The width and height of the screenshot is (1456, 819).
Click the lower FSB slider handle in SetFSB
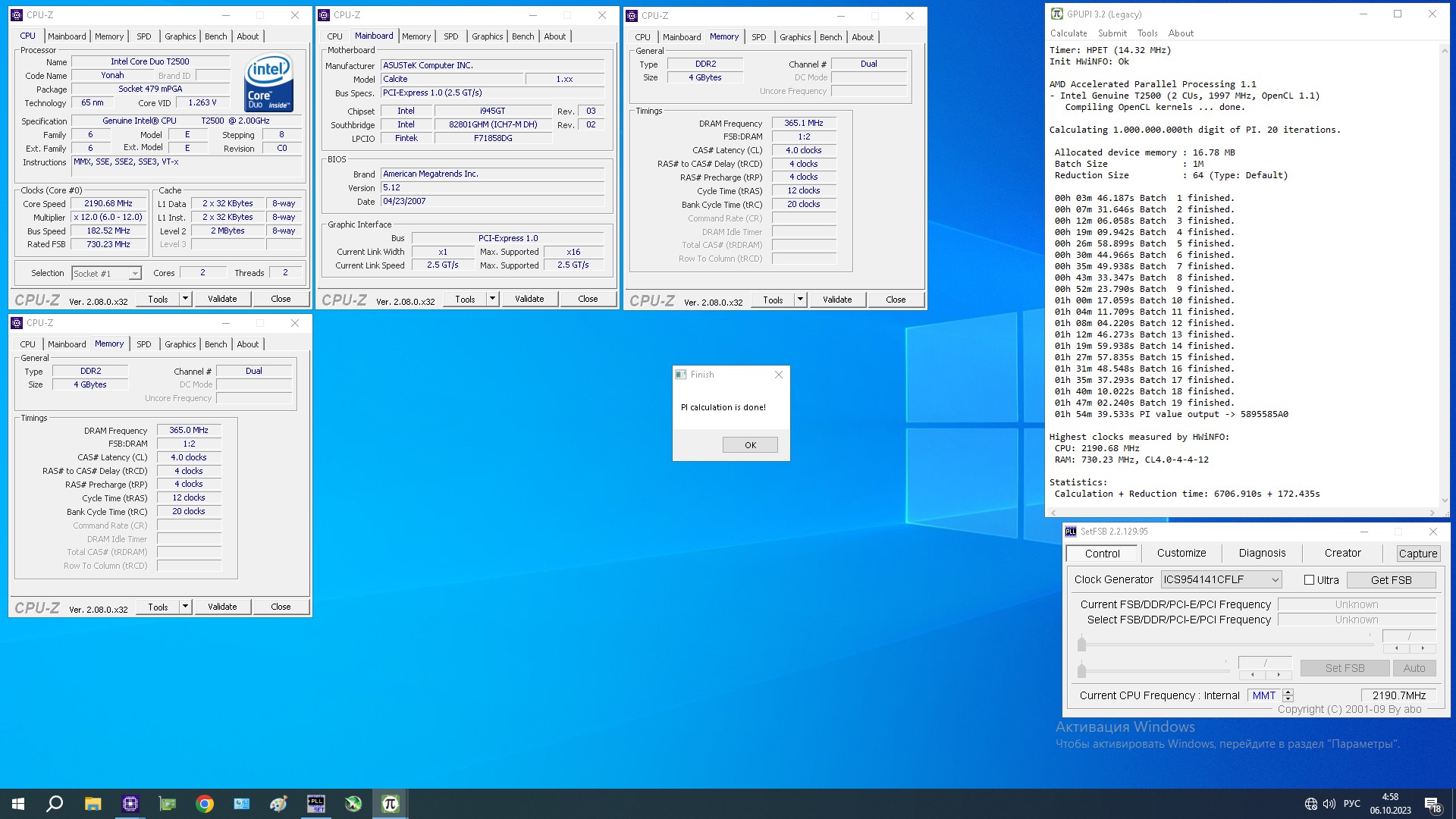(1081, 670)
